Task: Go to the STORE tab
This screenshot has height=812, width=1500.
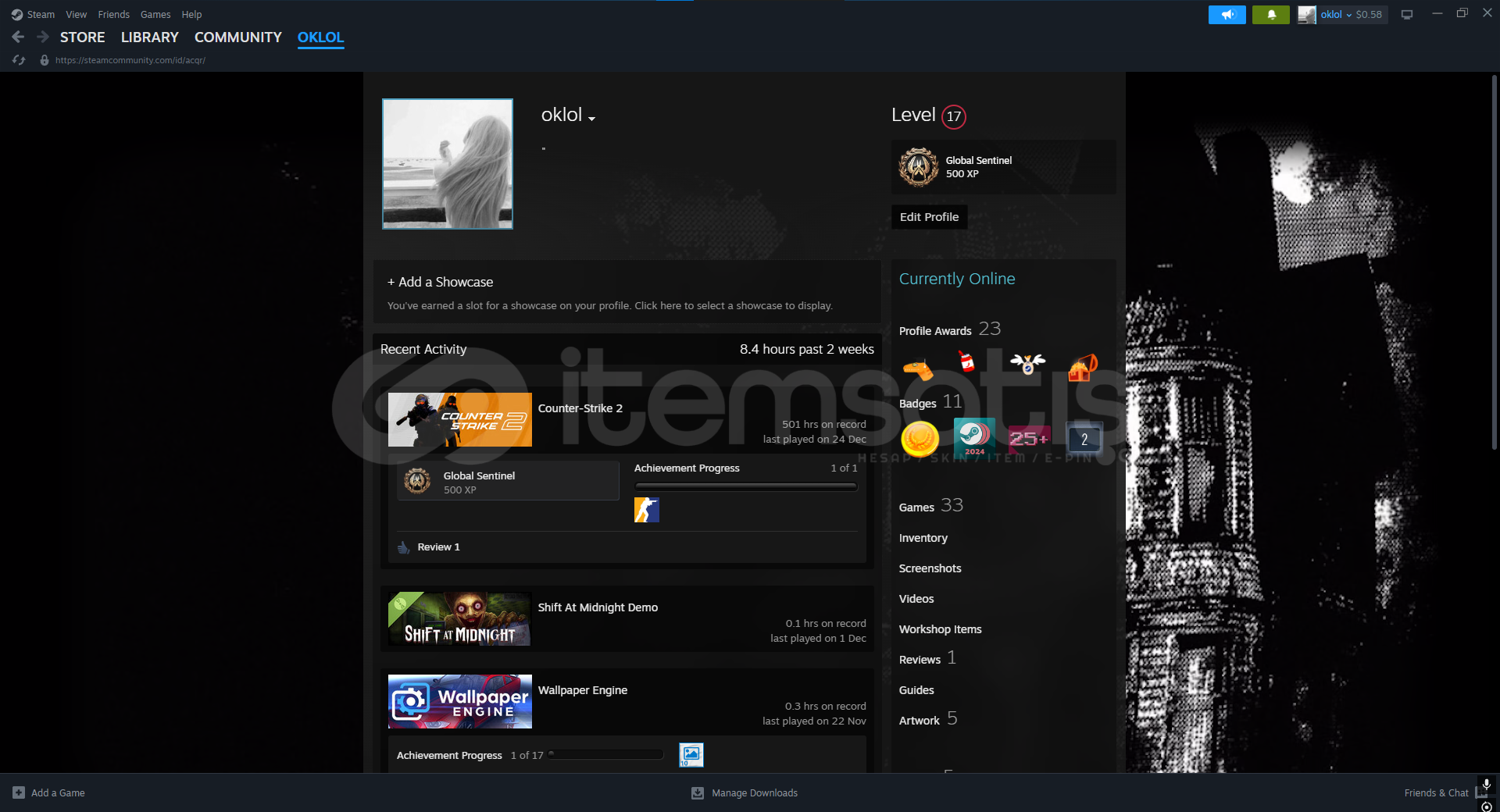Action: pos(83,37)
